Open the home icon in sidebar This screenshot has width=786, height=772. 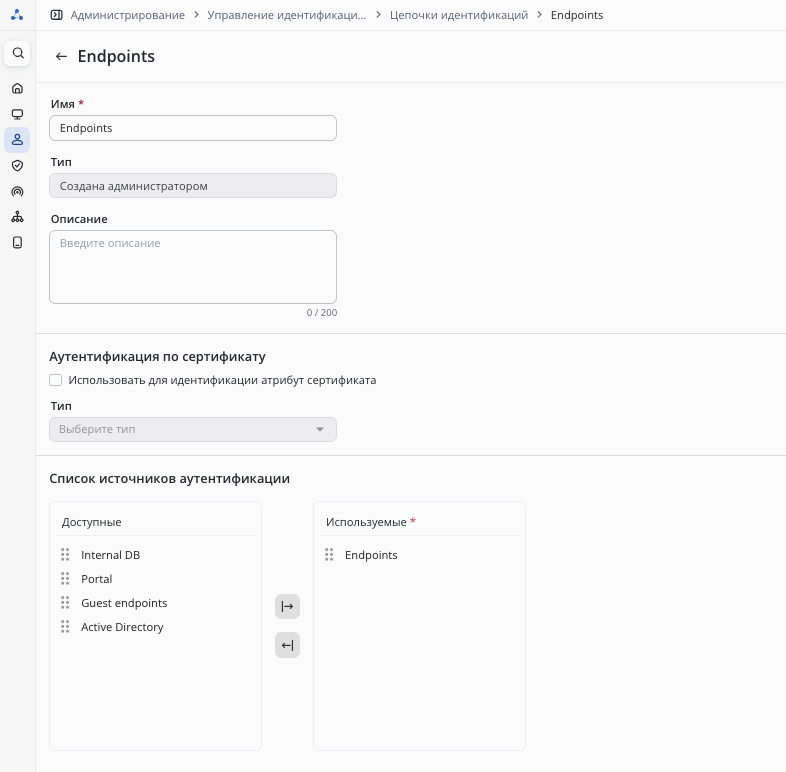17,88
